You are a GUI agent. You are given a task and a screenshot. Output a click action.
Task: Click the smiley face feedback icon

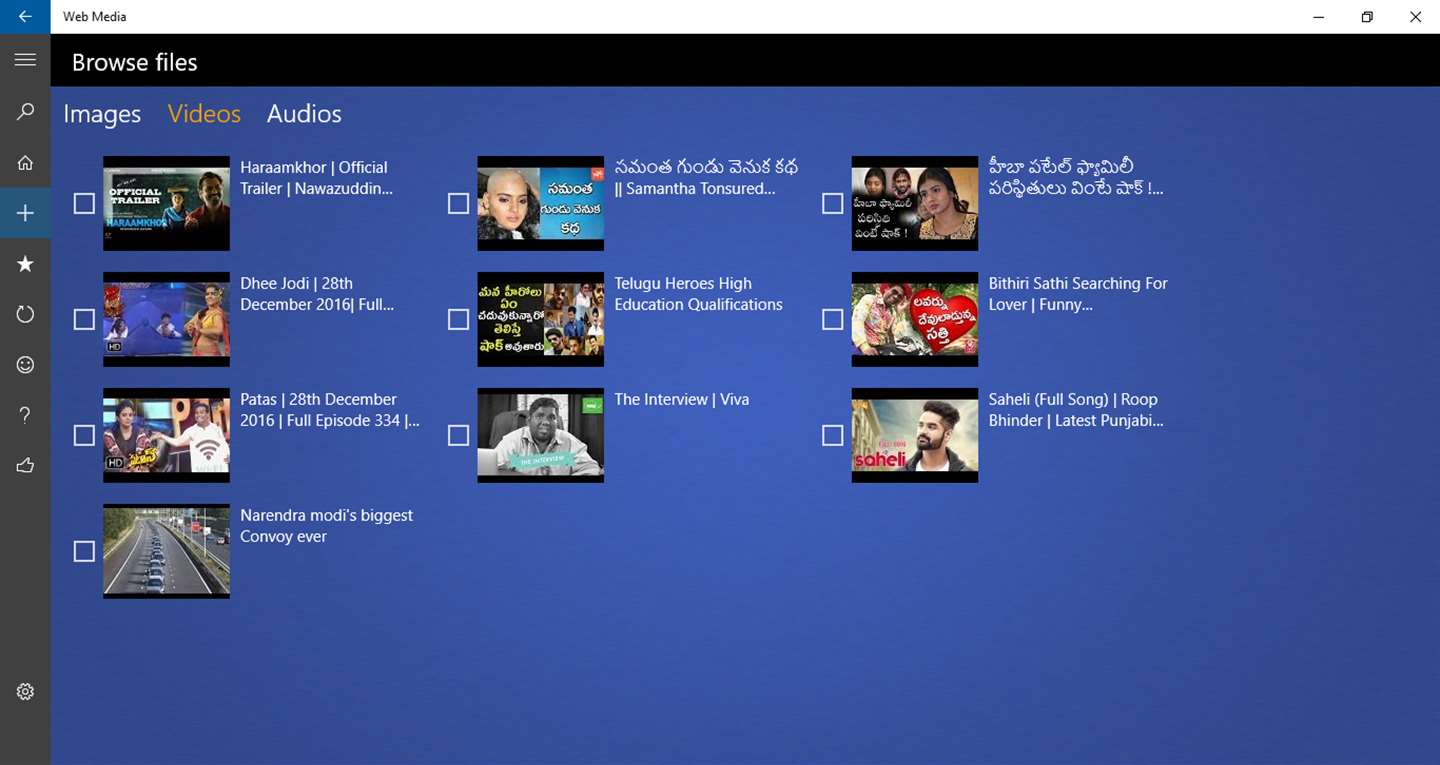tap(25, 365)
